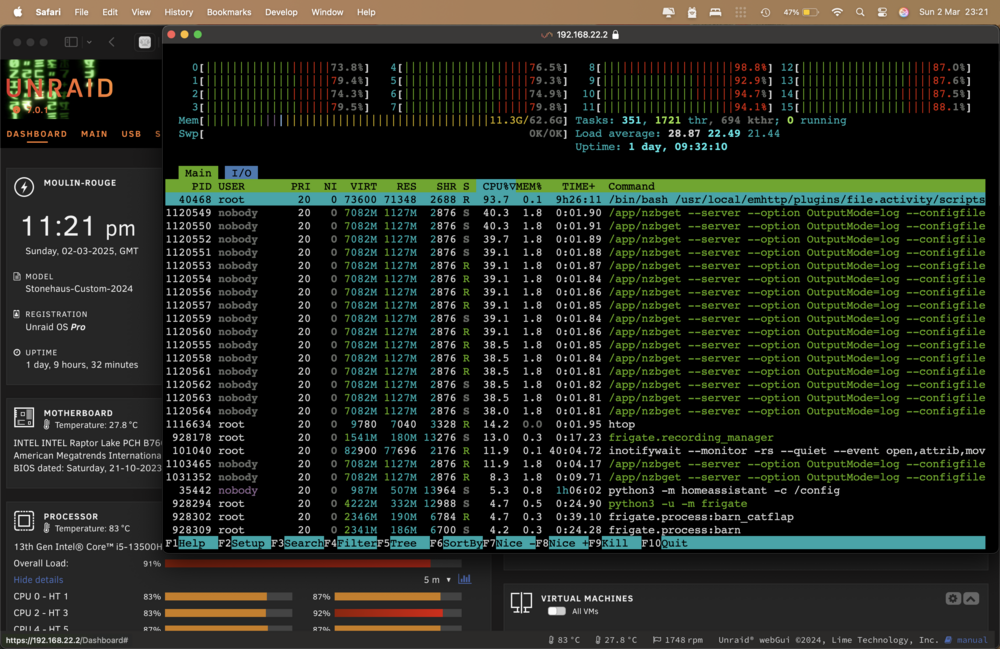Click the Virtual Machines monitor icon
1000x649 pixels.
coord(521,602)
